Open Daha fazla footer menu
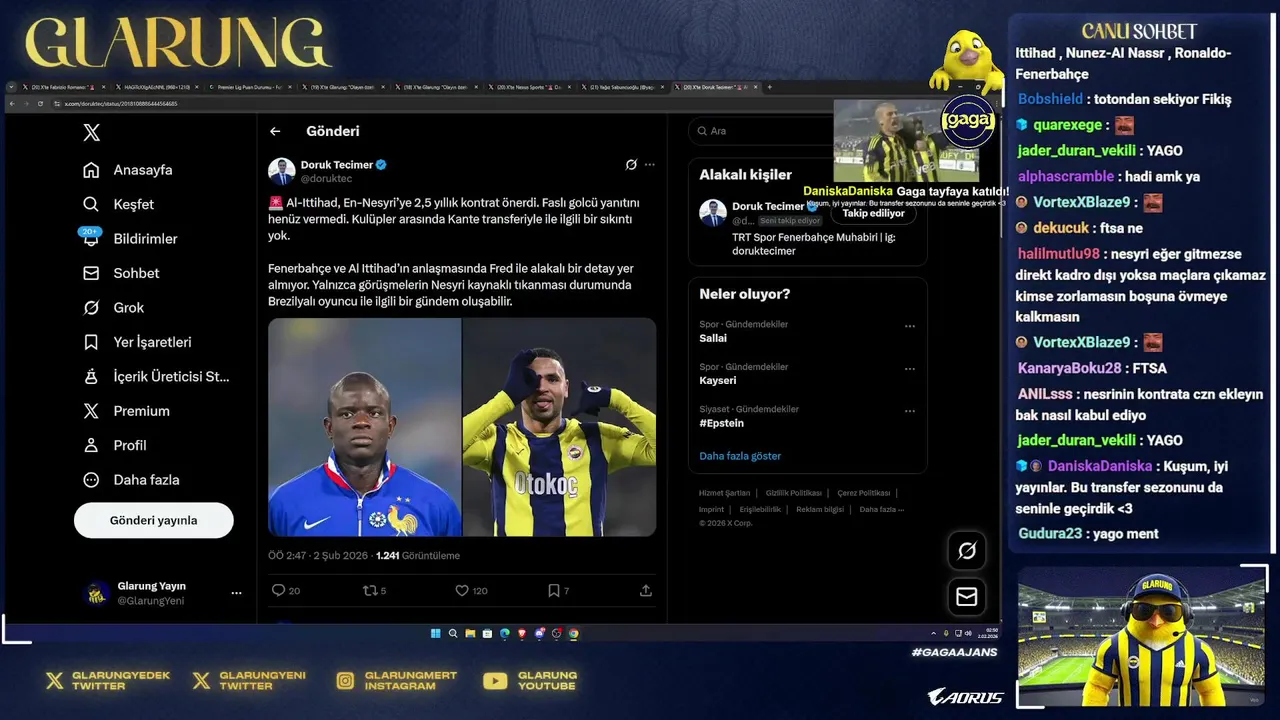Image resolution: width=1280 pixels, height=720 pixels. (x=881, y=509)
